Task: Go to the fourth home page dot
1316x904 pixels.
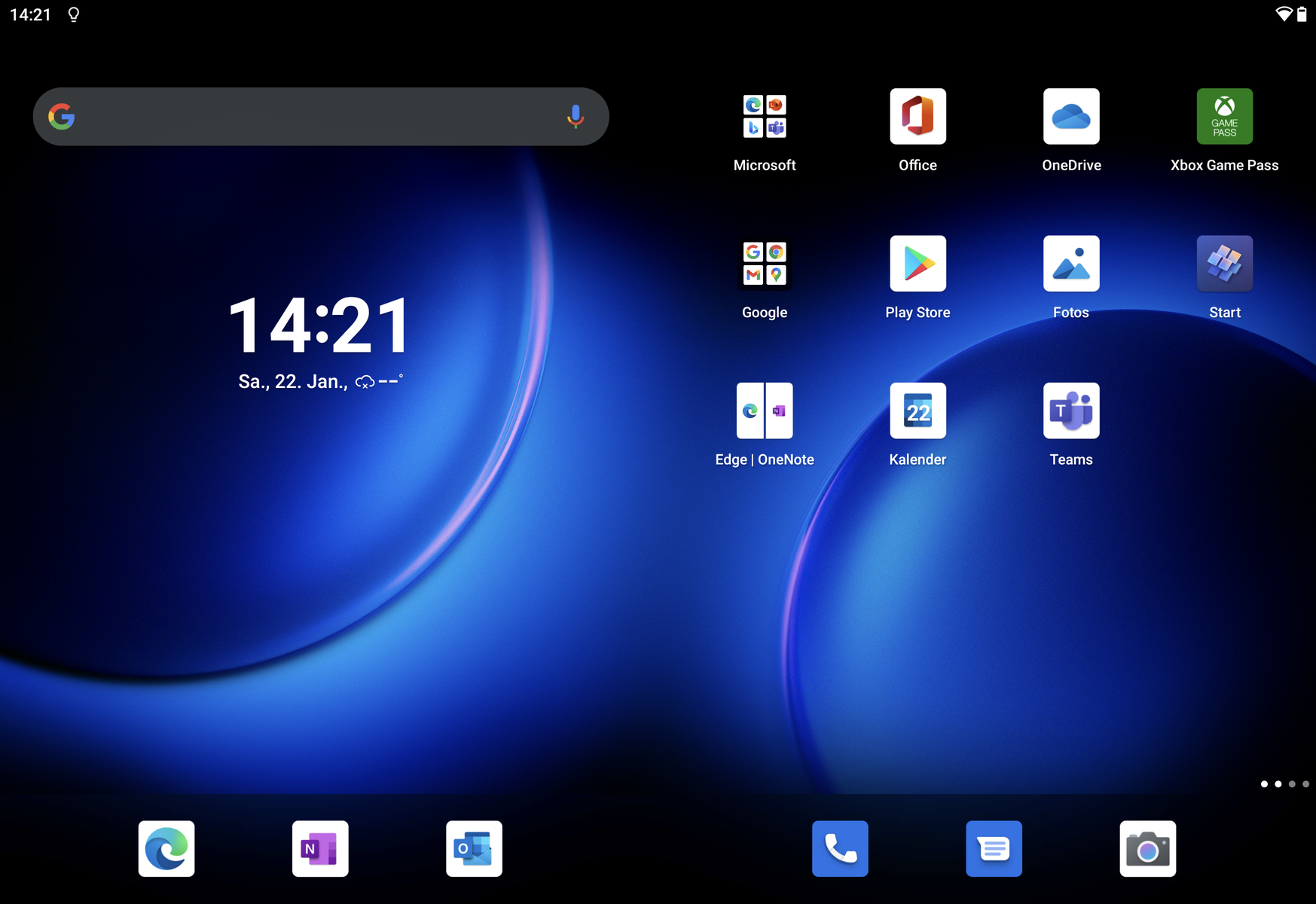Action: (x=1305, y=784)
